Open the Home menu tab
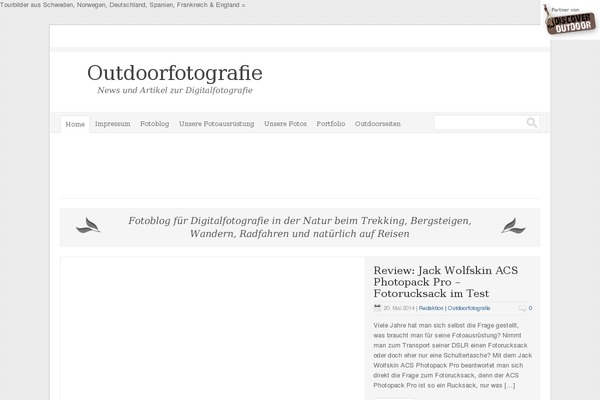Screen dimensions: 600x400 pyautogui.click(x=75, y=124)
